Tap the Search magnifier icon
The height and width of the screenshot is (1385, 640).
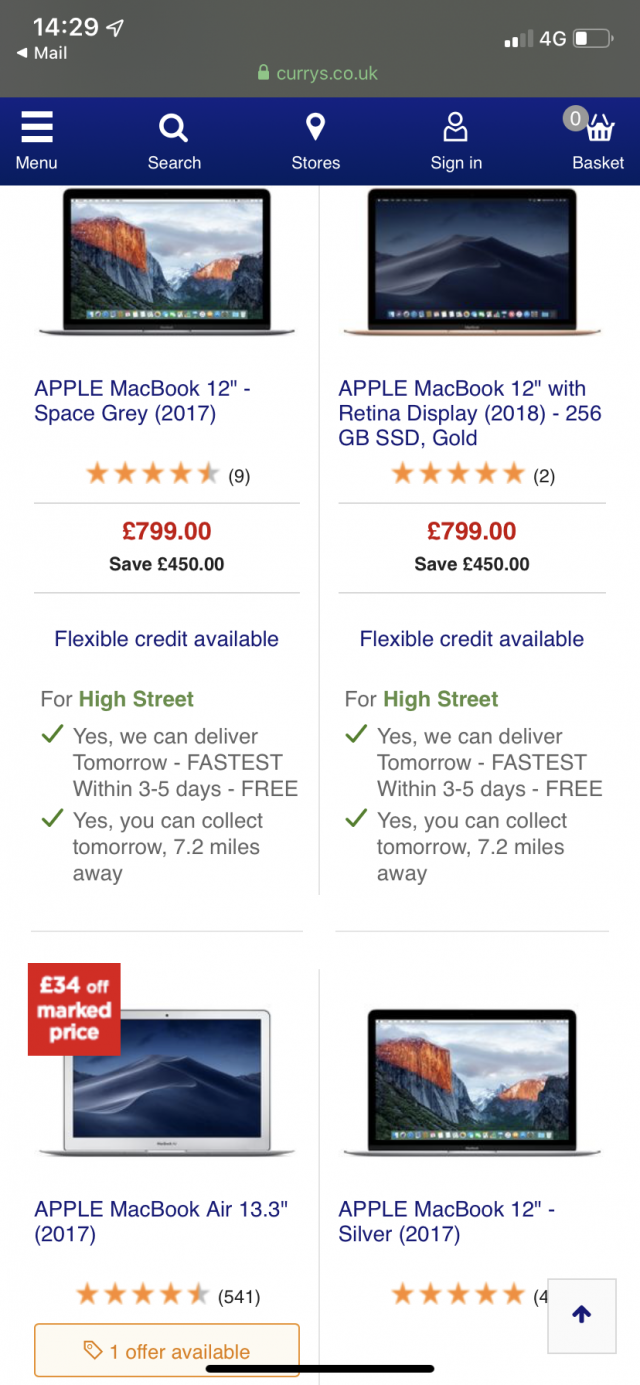174,130
